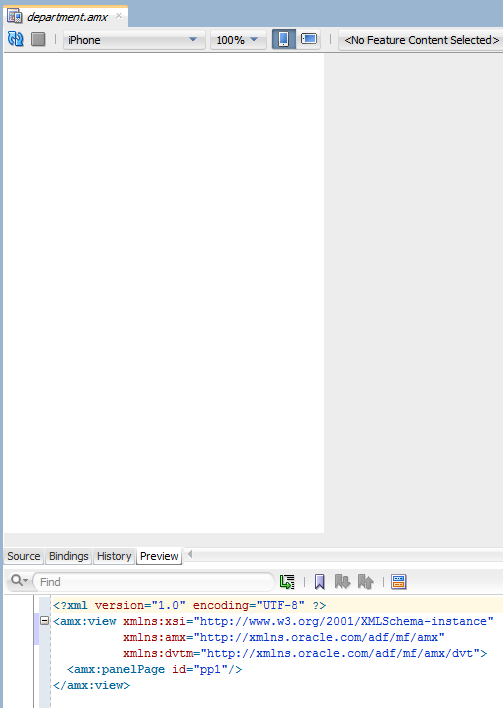Click the Find input field

point(154,582)
